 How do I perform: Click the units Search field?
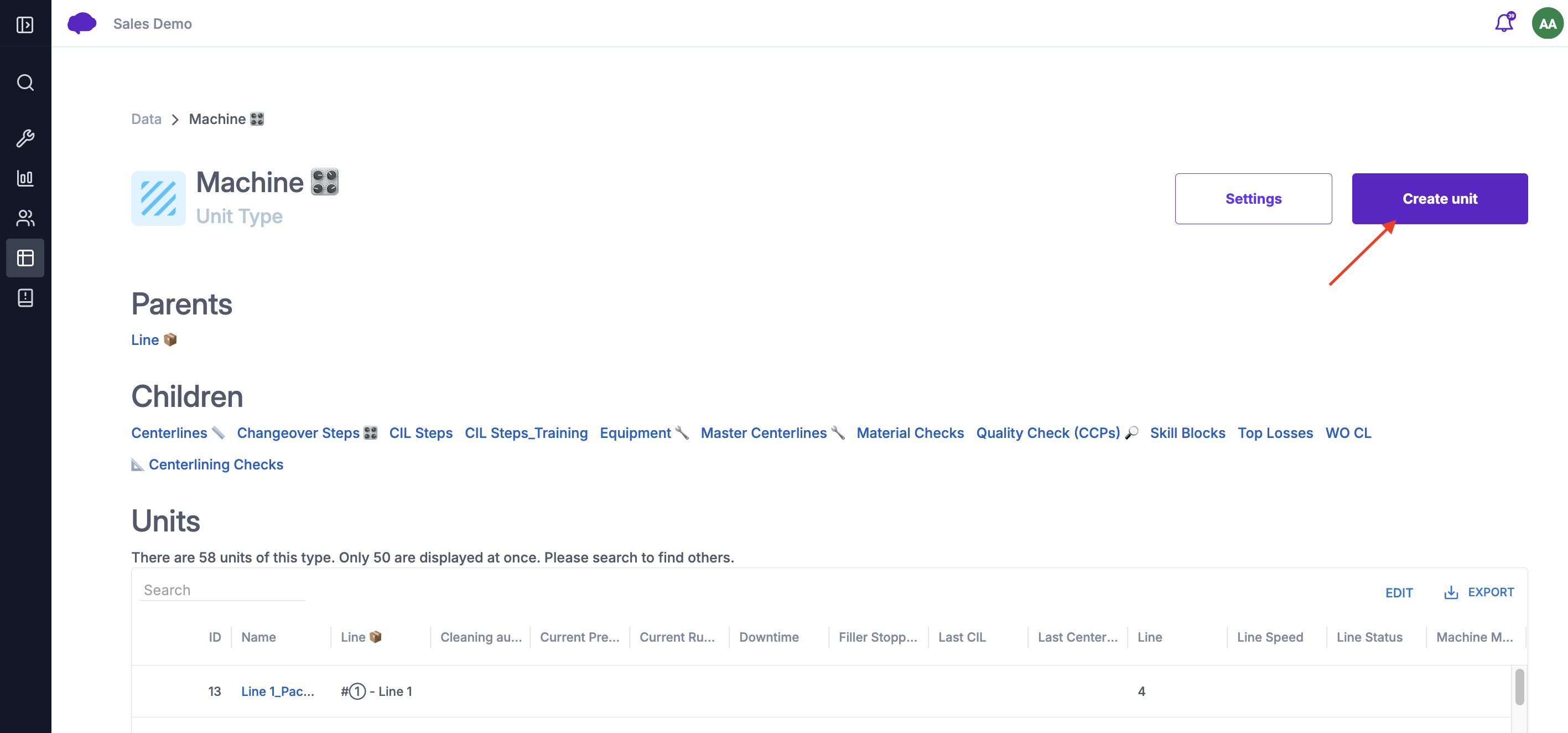click(222, 590)
